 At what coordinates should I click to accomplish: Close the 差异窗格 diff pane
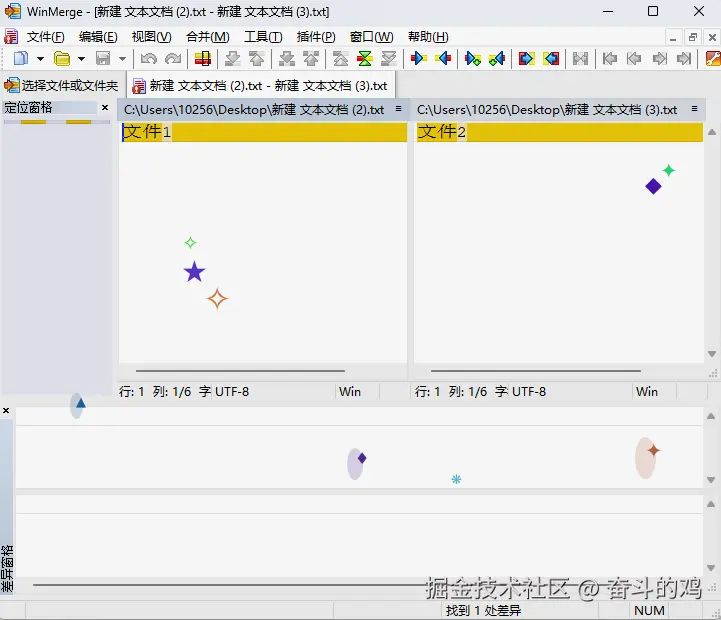pos(6,410)
